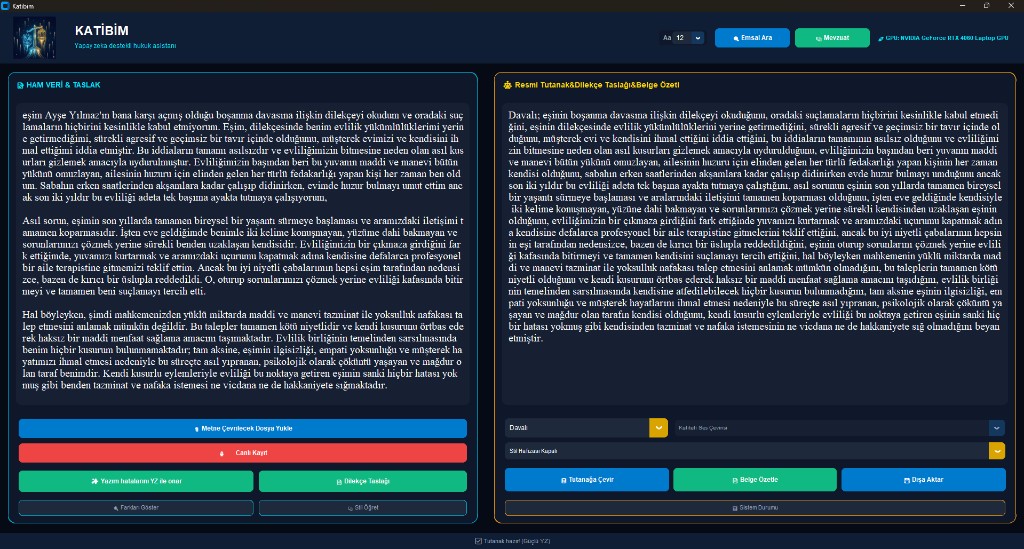The image size is (1024, 549).
Task: Click the Farkları Göster button
Action: 136,507
